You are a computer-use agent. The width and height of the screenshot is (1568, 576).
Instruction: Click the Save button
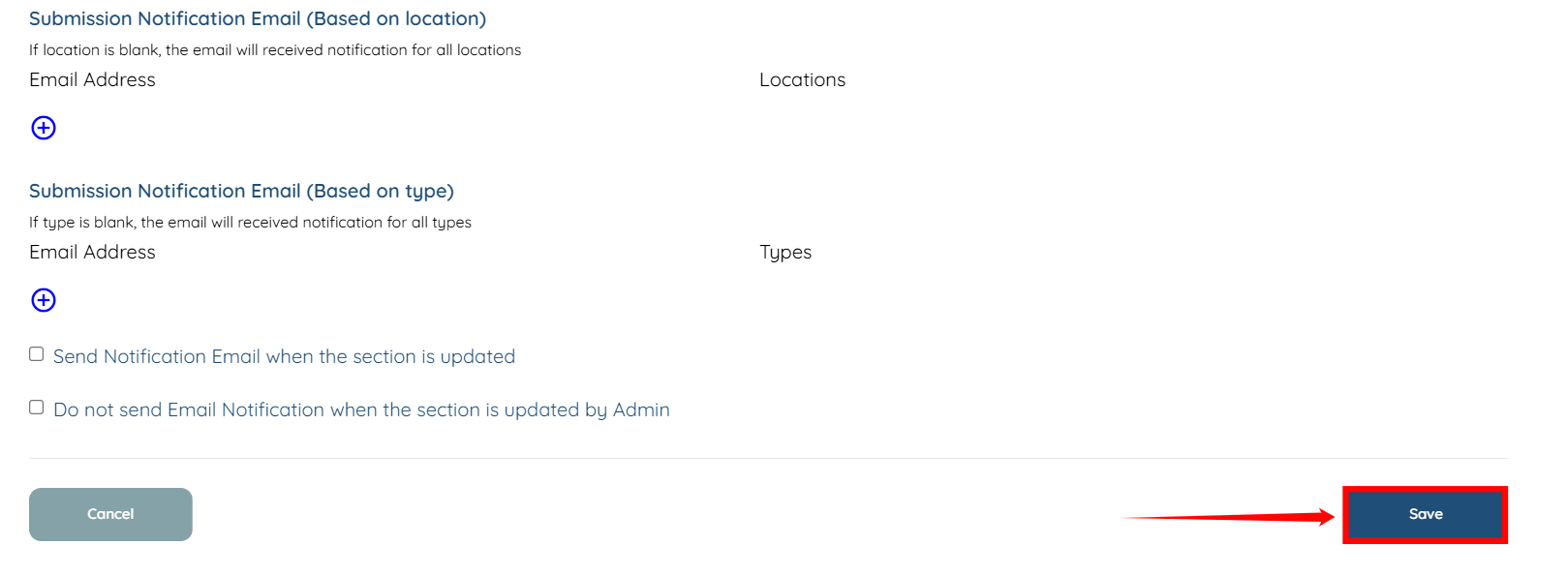click(x=1425, y=514)
